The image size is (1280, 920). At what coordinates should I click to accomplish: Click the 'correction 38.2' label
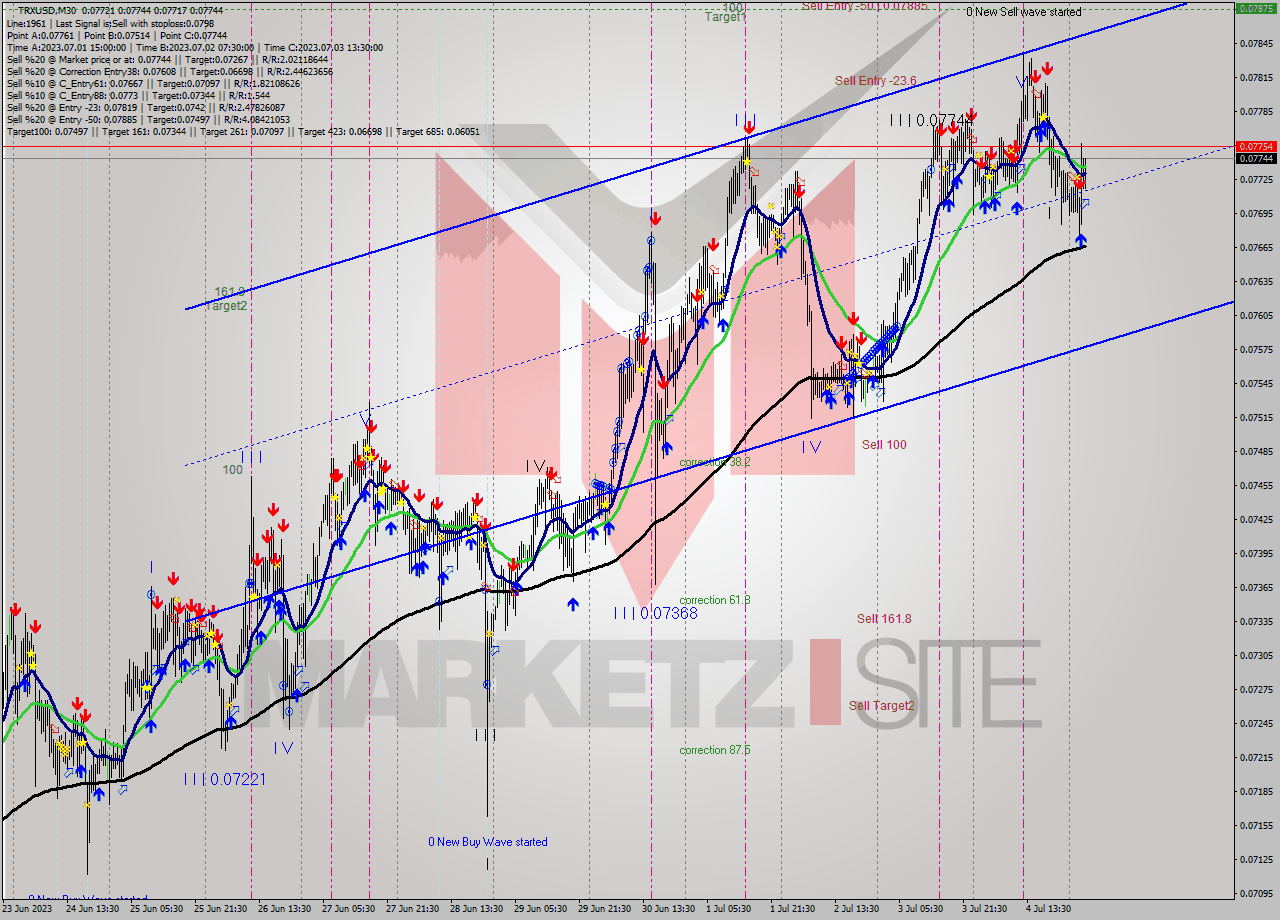[715, 462]
